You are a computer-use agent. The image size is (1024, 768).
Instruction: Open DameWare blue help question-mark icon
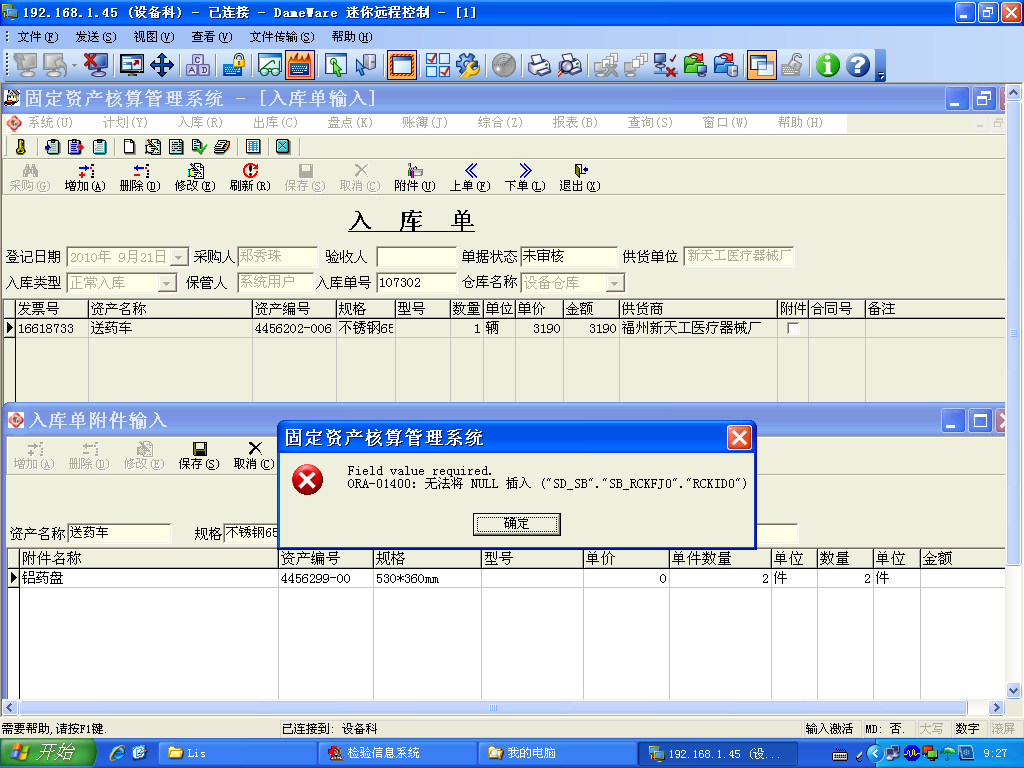[858, 65]
